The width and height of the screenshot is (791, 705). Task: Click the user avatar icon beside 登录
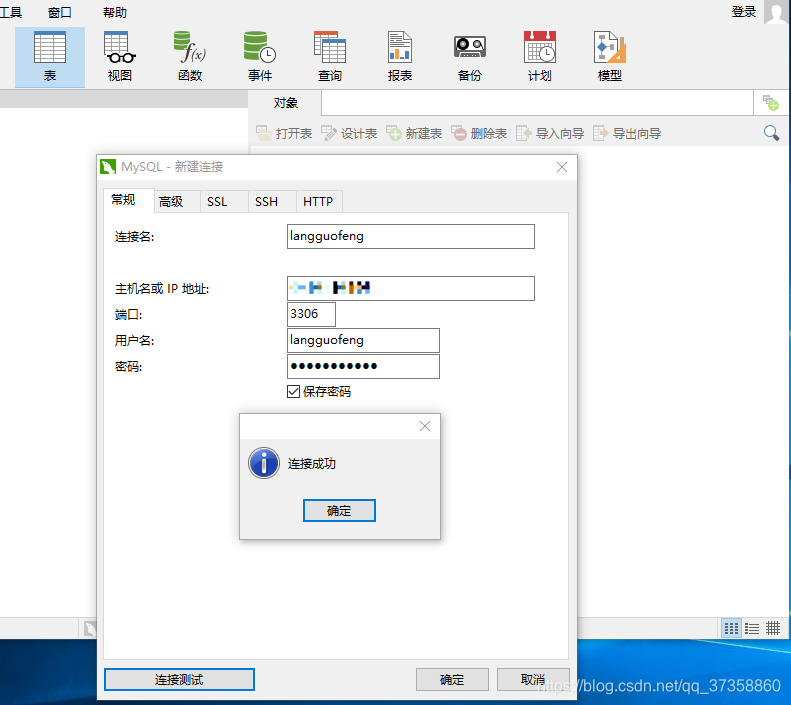coord(776,12)
